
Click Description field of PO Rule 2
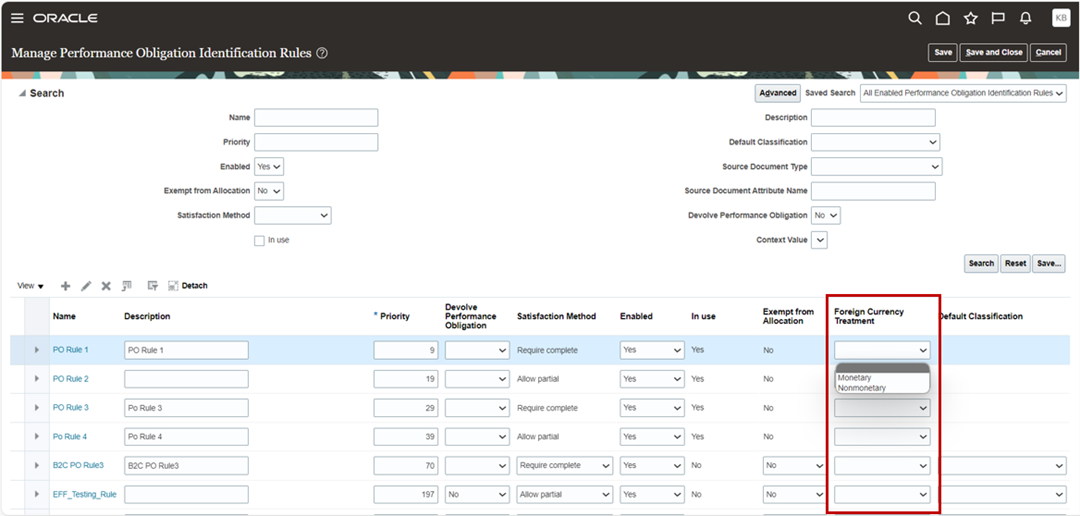(x=186, y=379)
